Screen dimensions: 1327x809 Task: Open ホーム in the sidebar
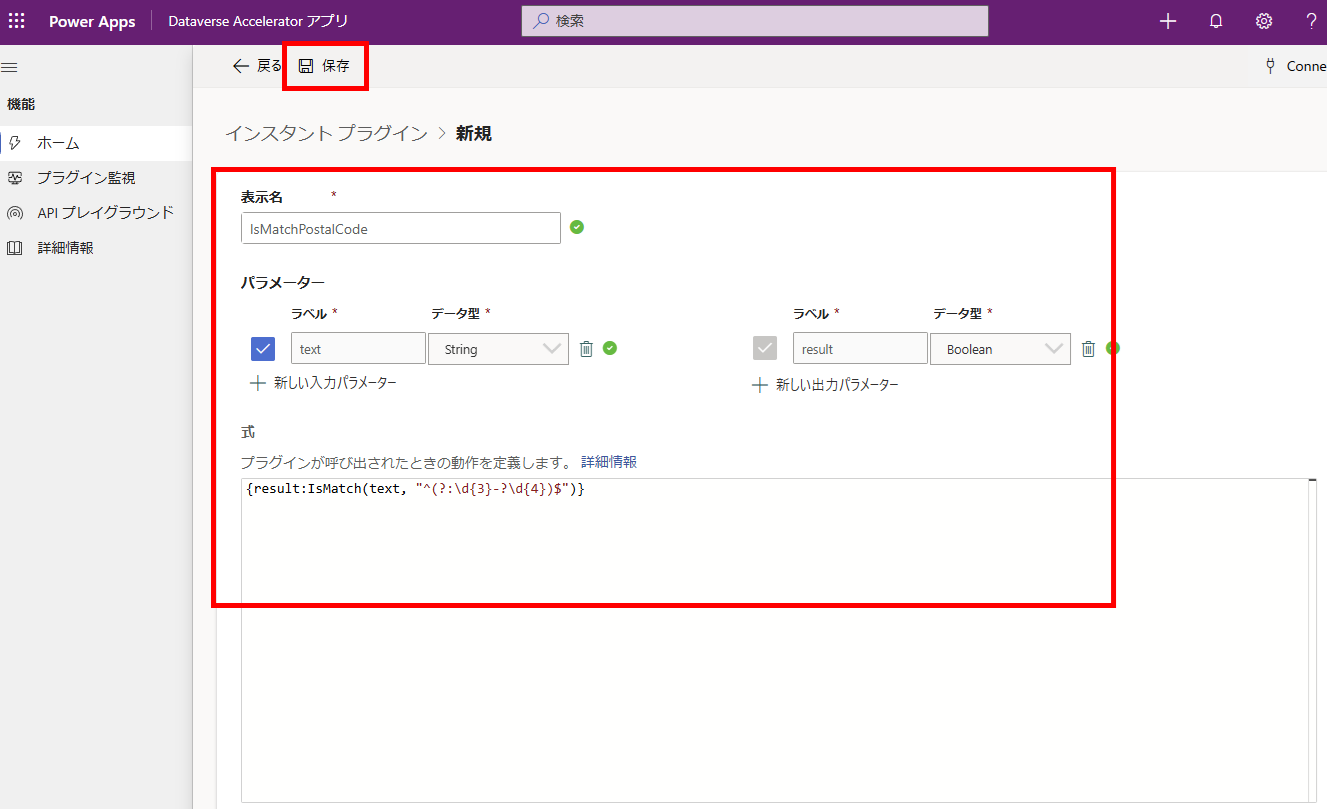click(58, 143)
